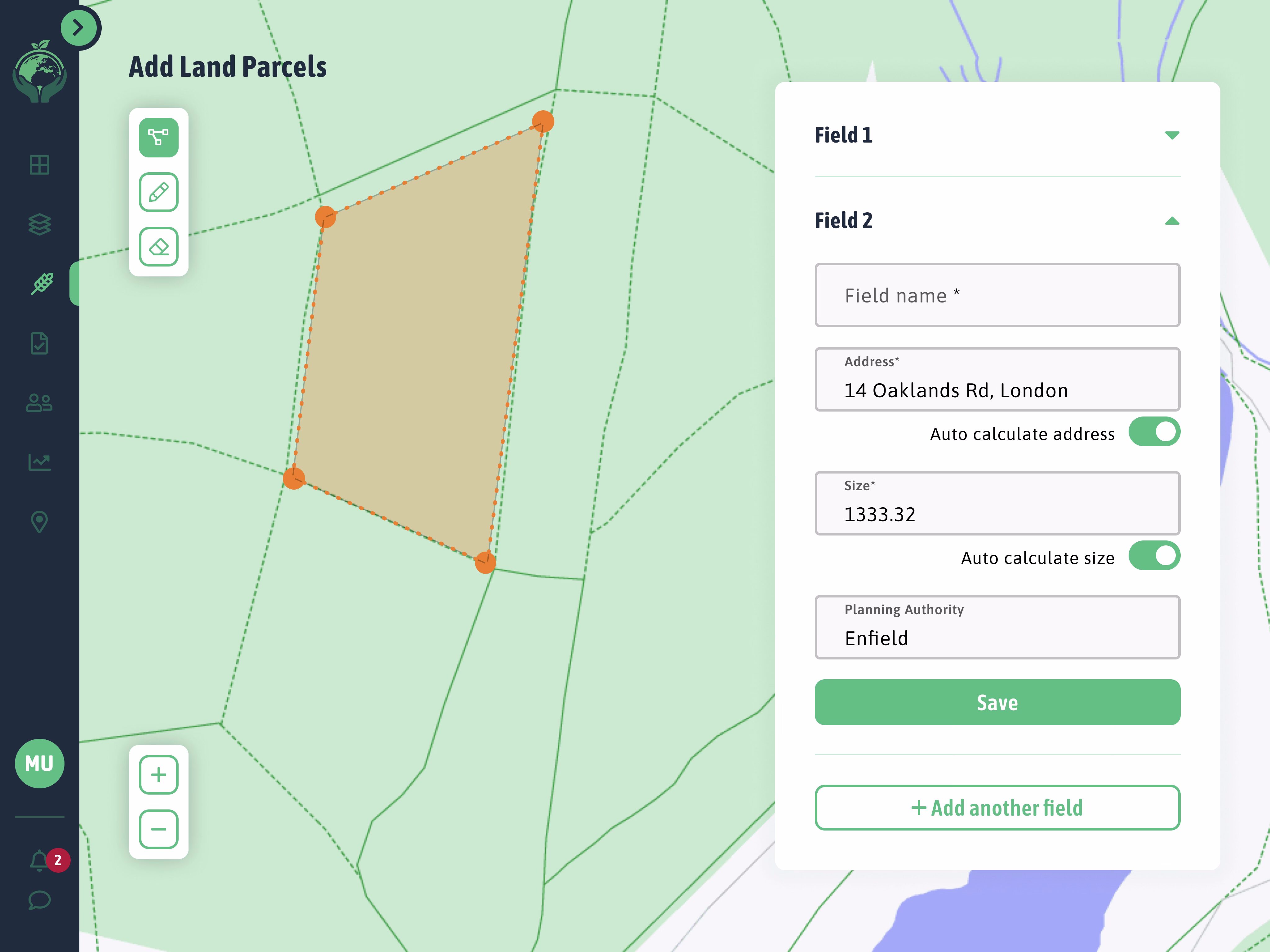1270x952 pixels.
Task: Zoom in on the map
Action: pos(158,775)
